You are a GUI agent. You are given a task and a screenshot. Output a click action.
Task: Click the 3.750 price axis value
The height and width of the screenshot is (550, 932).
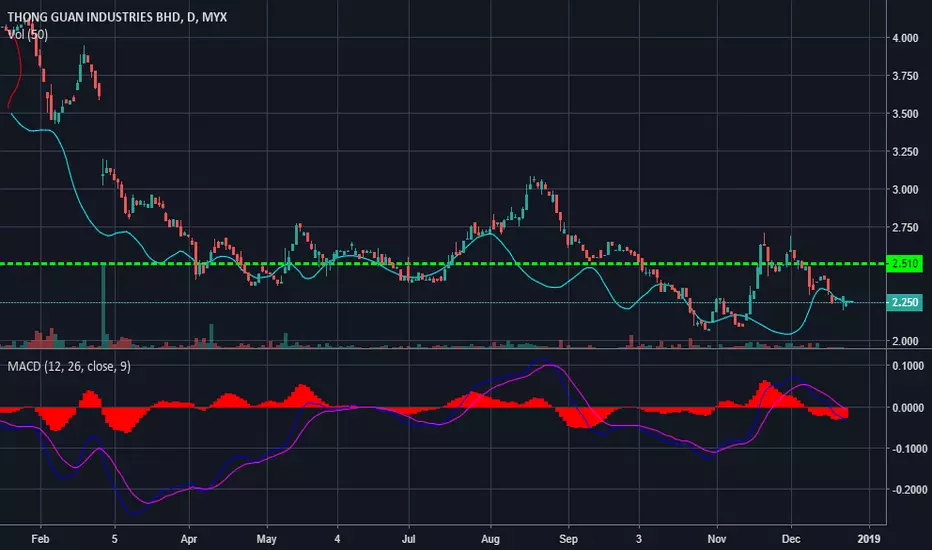pyautogui.click(x=905, y=76)
